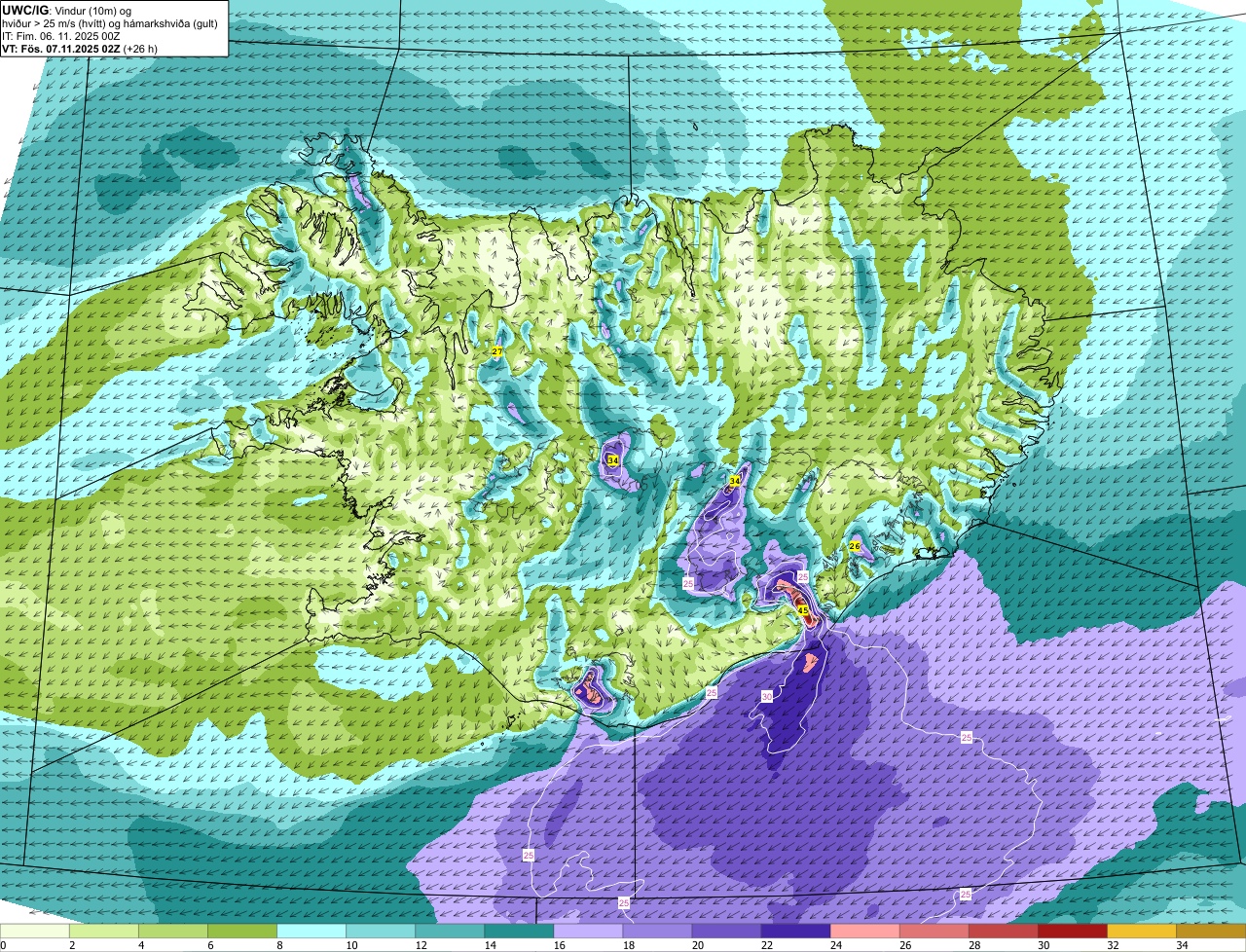Select the 6–8 m/s green legend swatch
Screen dimensions: 1246x952
click(242, 931)
